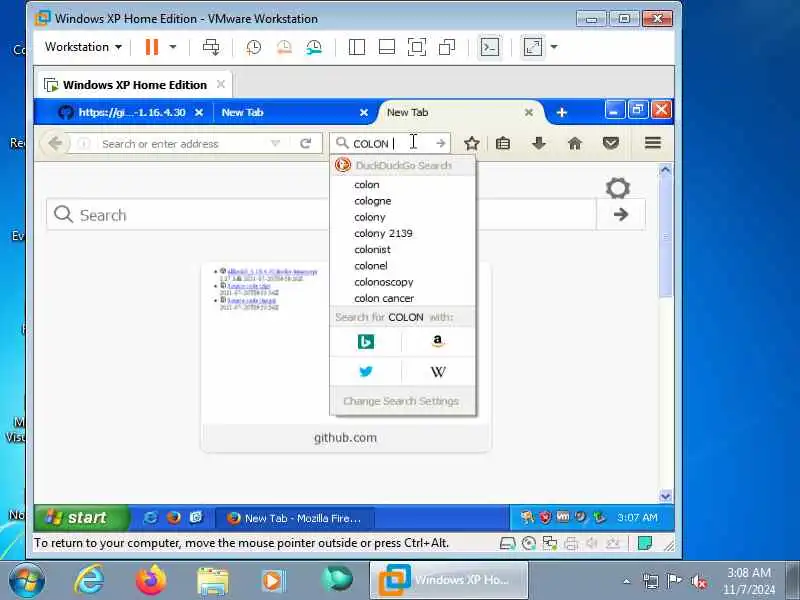This screenshot has height=600, width=800.
Task: Show bookmarks list icon
Action: pos(503,143)
